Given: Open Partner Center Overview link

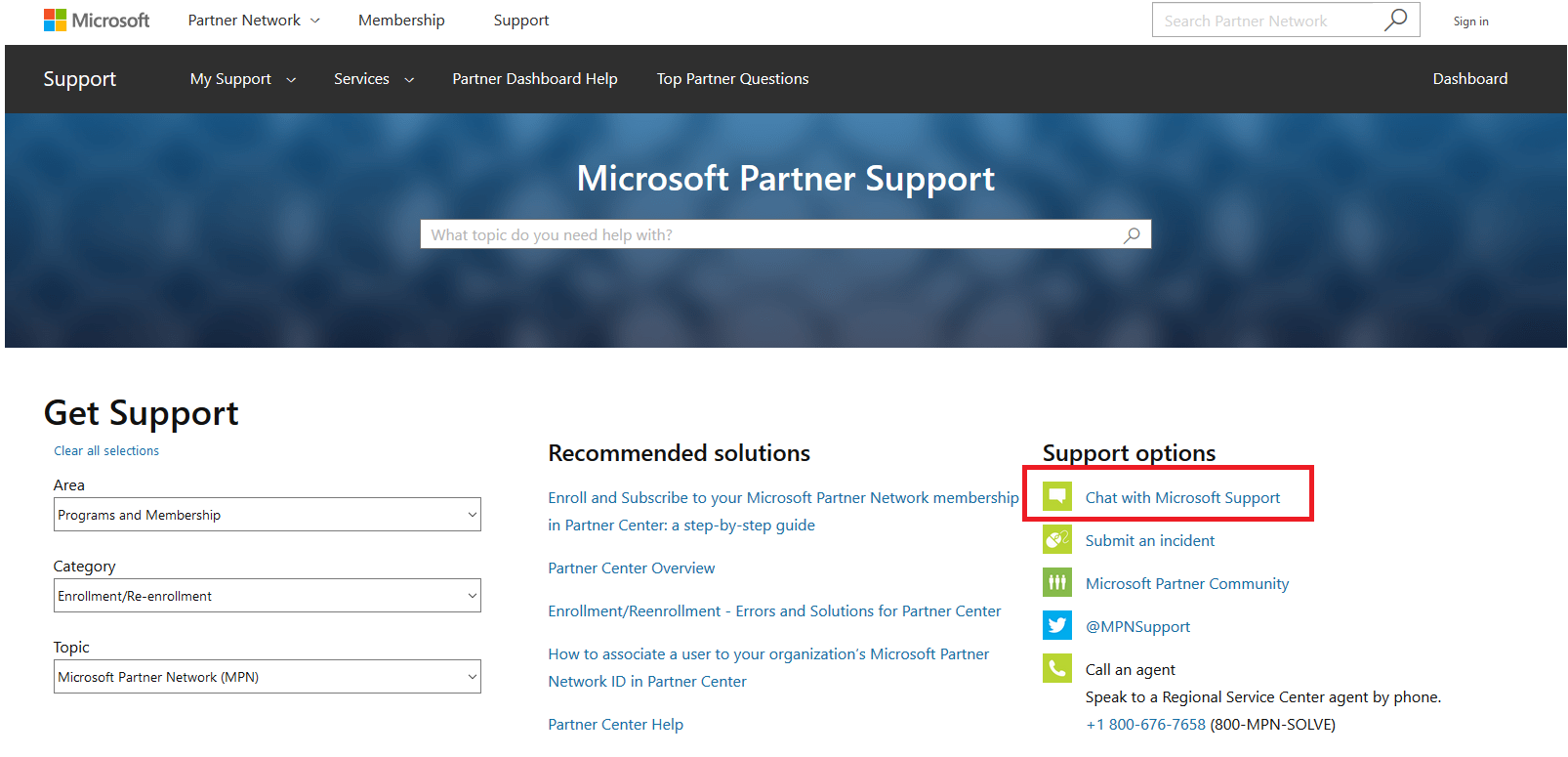Looking at the screenshot, I should (x=632, y=568).
